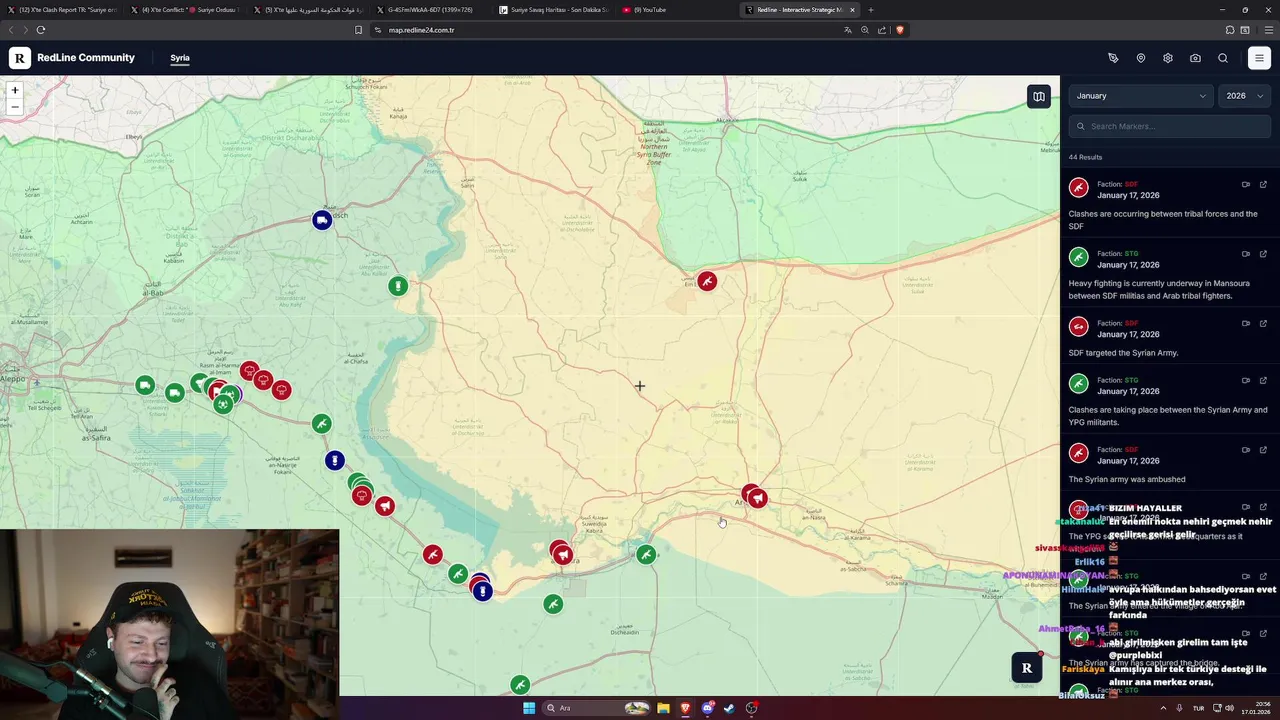Open external link of SDF targeted Syrian Army entry
The image size is (1280, 720).
pos(1263,323)
